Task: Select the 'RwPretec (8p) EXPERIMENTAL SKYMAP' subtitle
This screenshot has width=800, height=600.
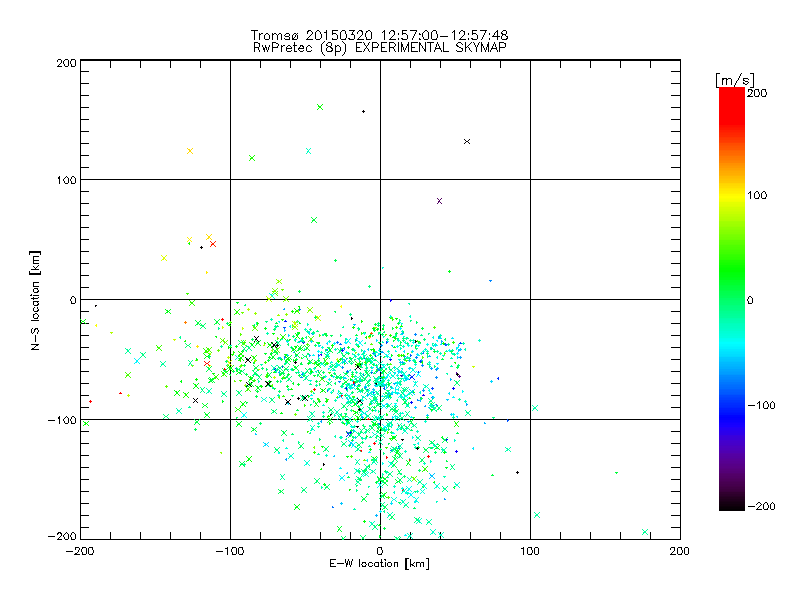Action: pyautogui.click(x=380, y=47)
